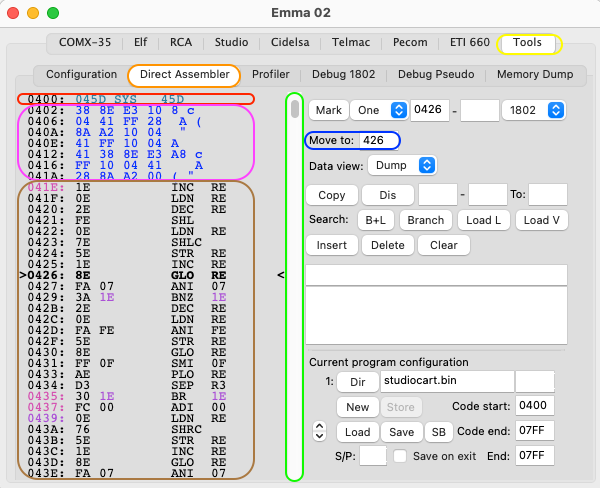This screenshot has height=488, width=600.
Task: Click the Clear button
Action: pos(444,245)
